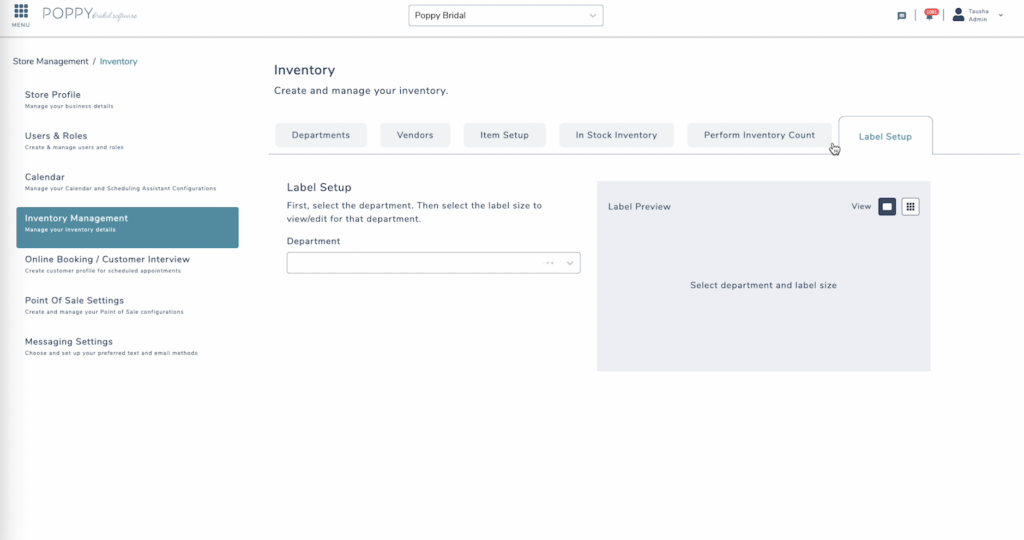
Task: Click the notifications bell icon
Action: 930,16
